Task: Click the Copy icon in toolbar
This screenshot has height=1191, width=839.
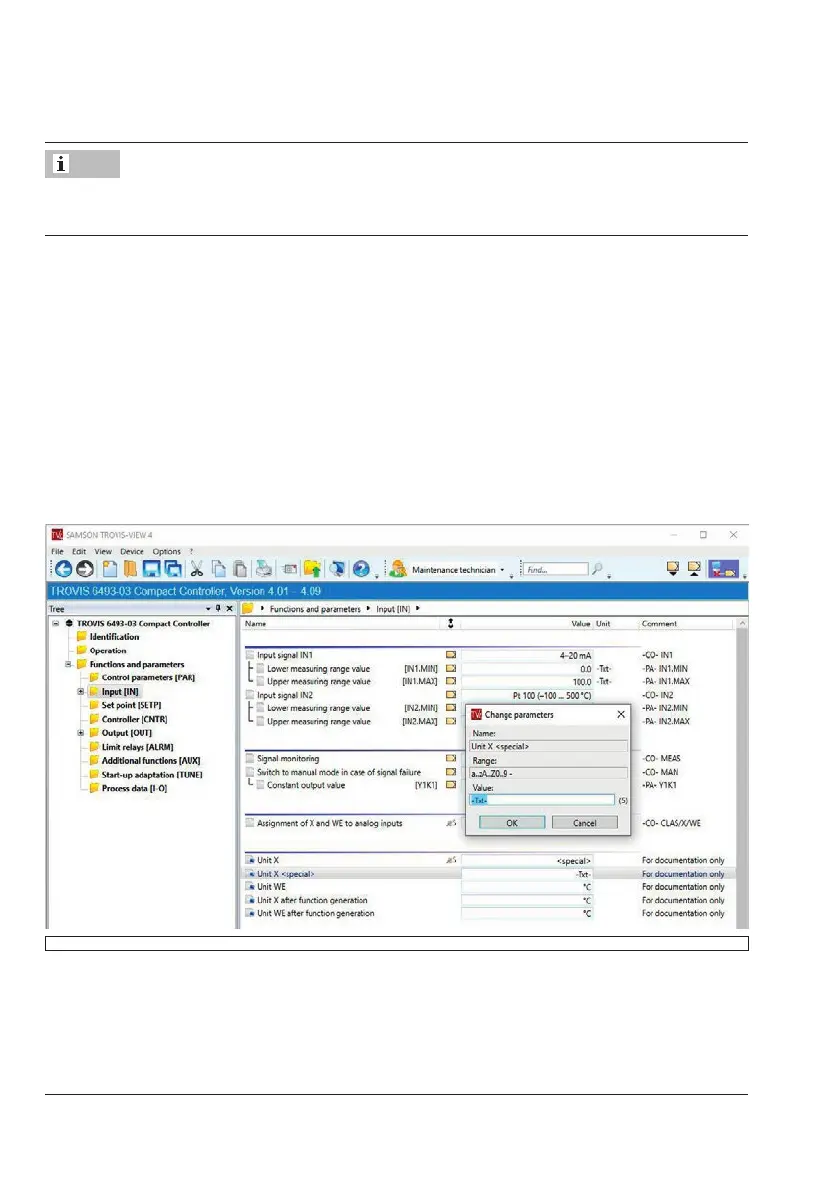Action: pyautogui.click(x=219, y=569)
